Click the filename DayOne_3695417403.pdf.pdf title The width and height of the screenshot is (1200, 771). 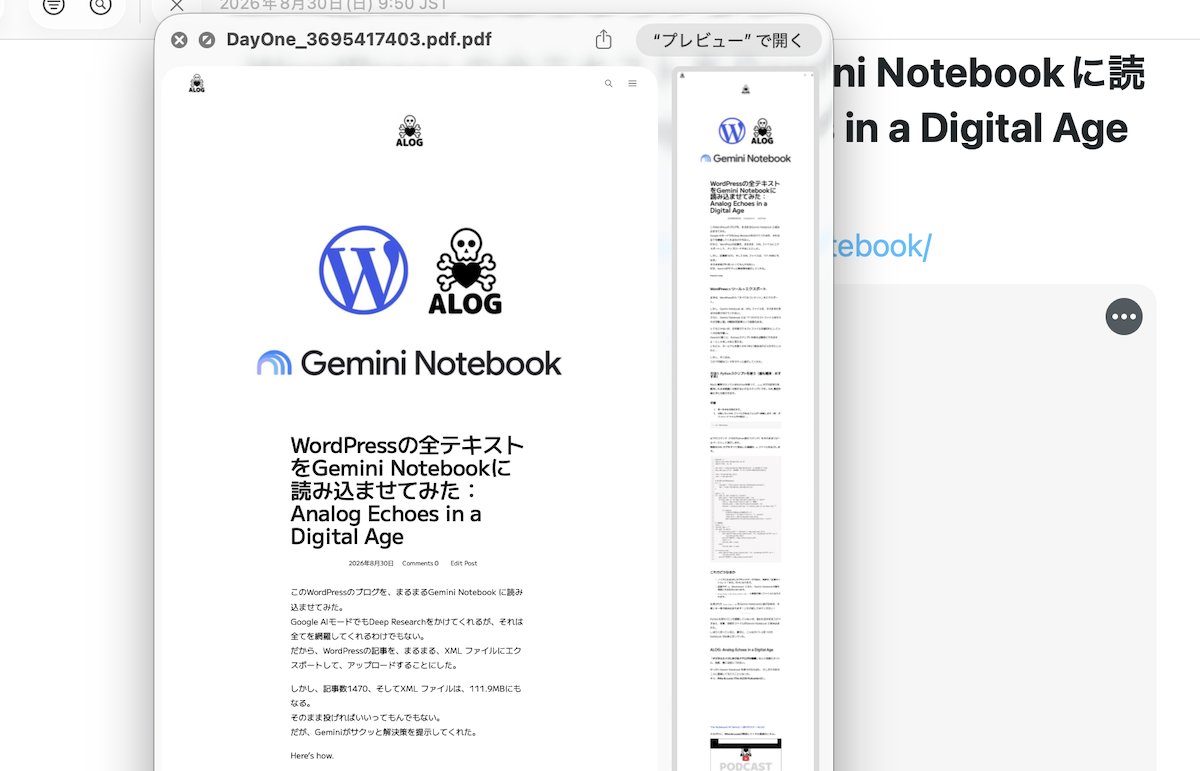(x=359, y=40)
